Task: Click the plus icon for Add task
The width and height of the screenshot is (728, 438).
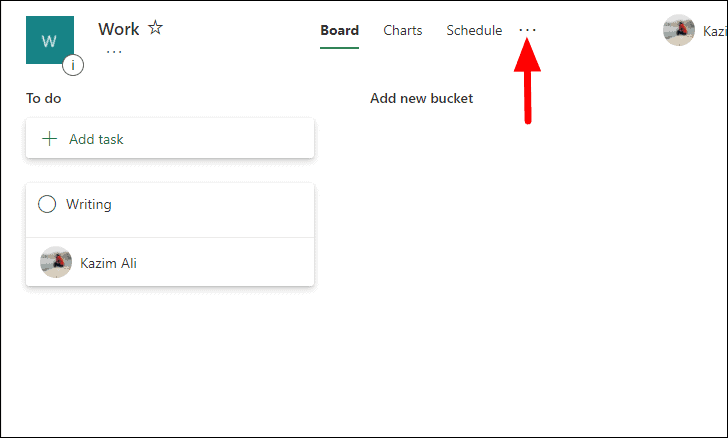Action: (x=49, y=138)
